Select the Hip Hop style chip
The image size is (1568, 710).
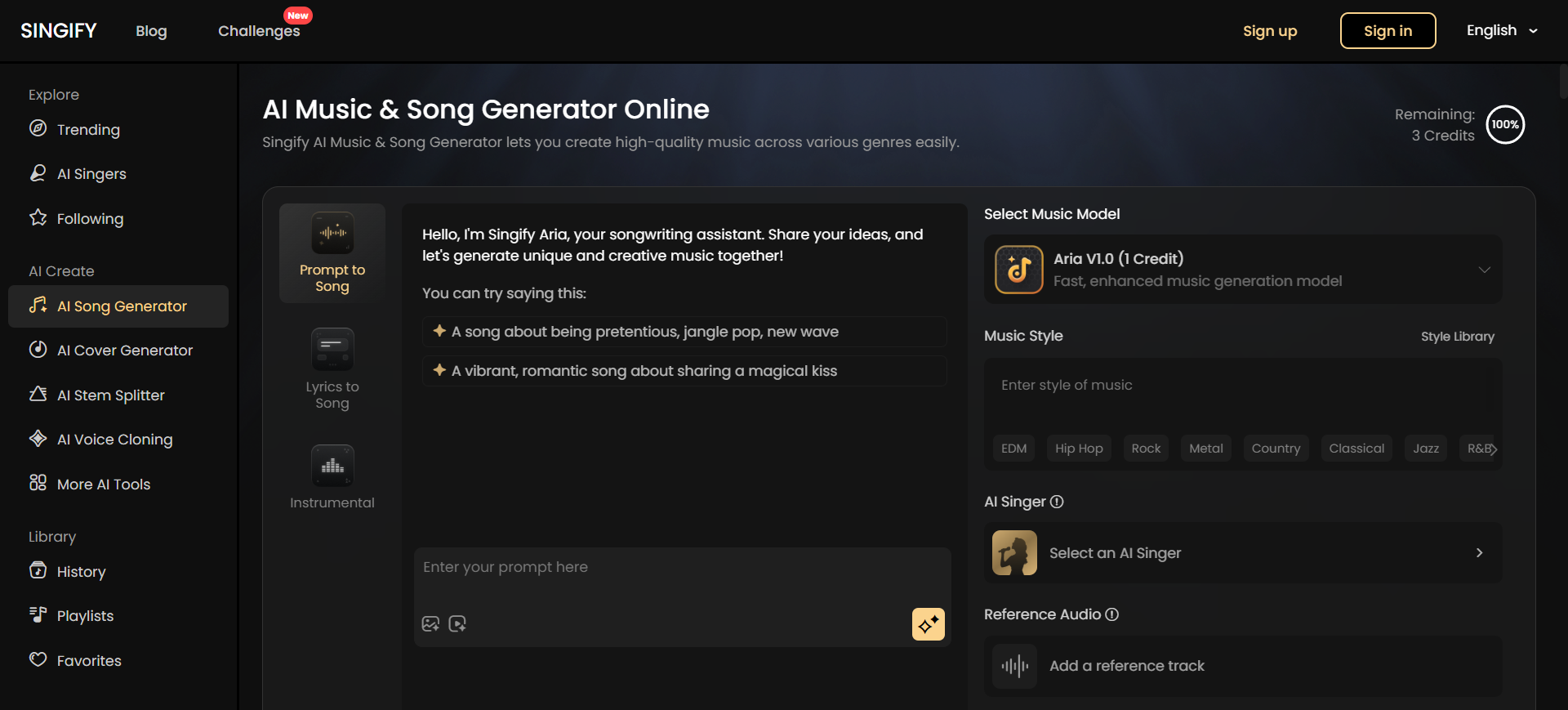pos(1079,449)
